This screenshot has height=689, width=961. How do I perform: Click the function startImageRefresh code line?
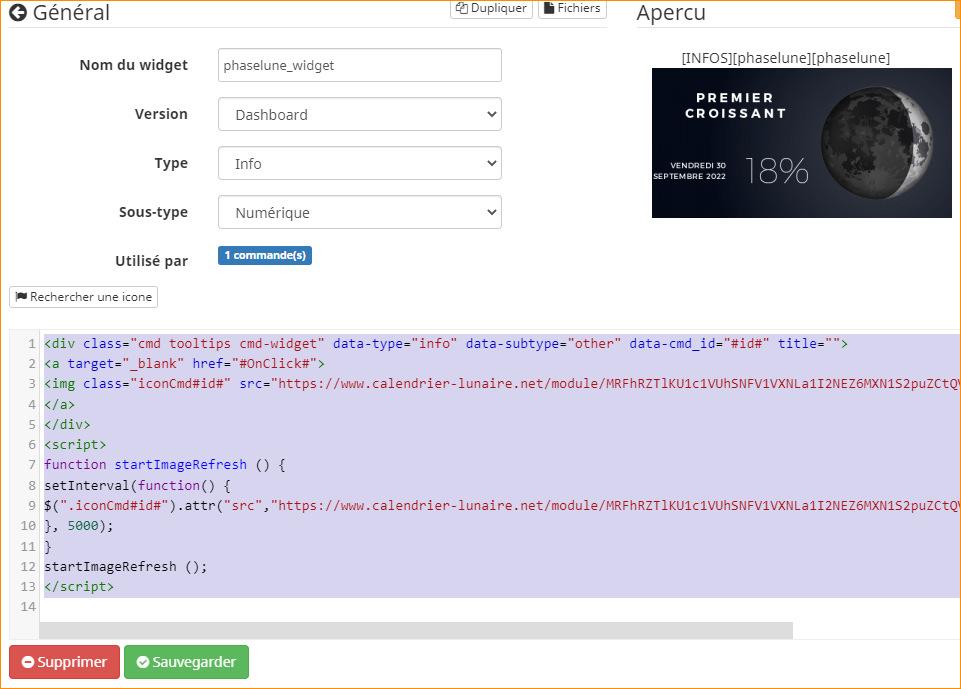165,465
